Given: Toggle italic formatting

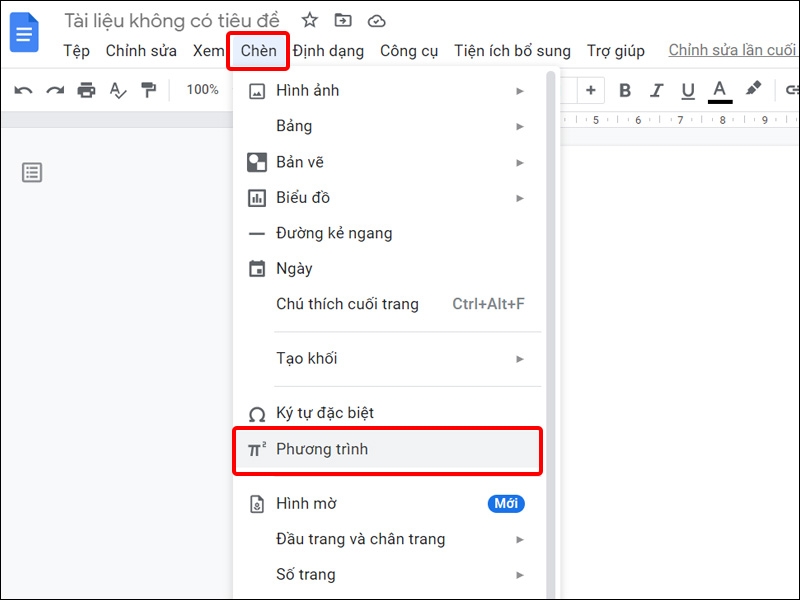Looking at the screenshot, I should tap(657, 90).
